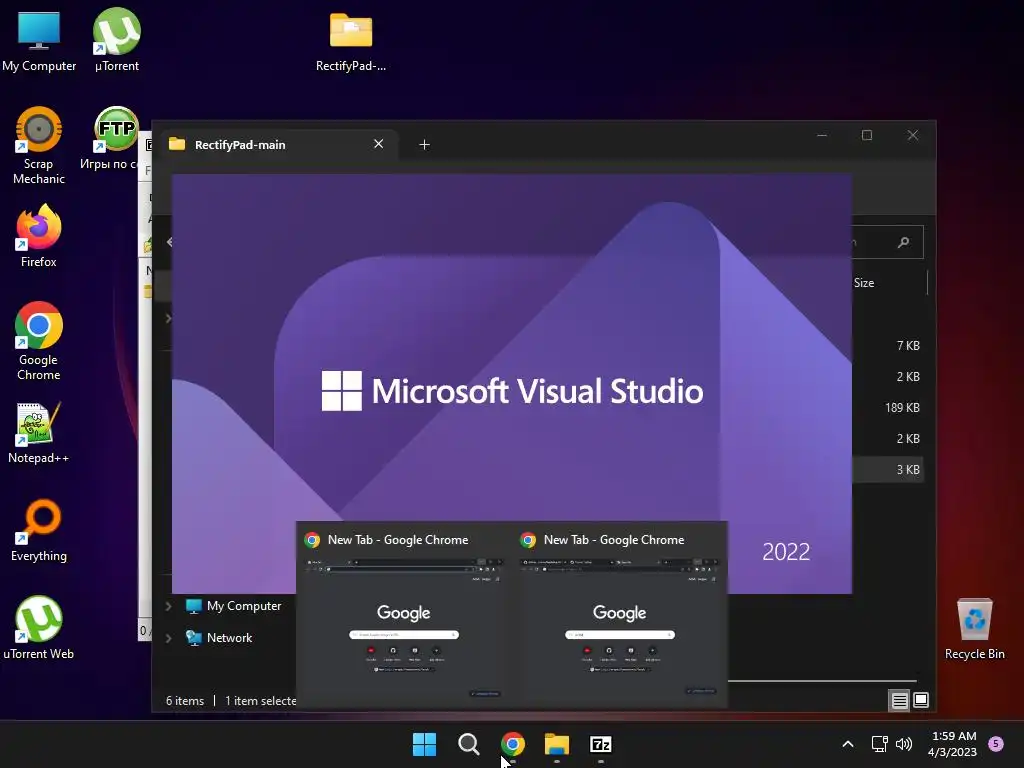Sort by the Size column header
Screen dimensions: 1024x768
tap(863, 283)
